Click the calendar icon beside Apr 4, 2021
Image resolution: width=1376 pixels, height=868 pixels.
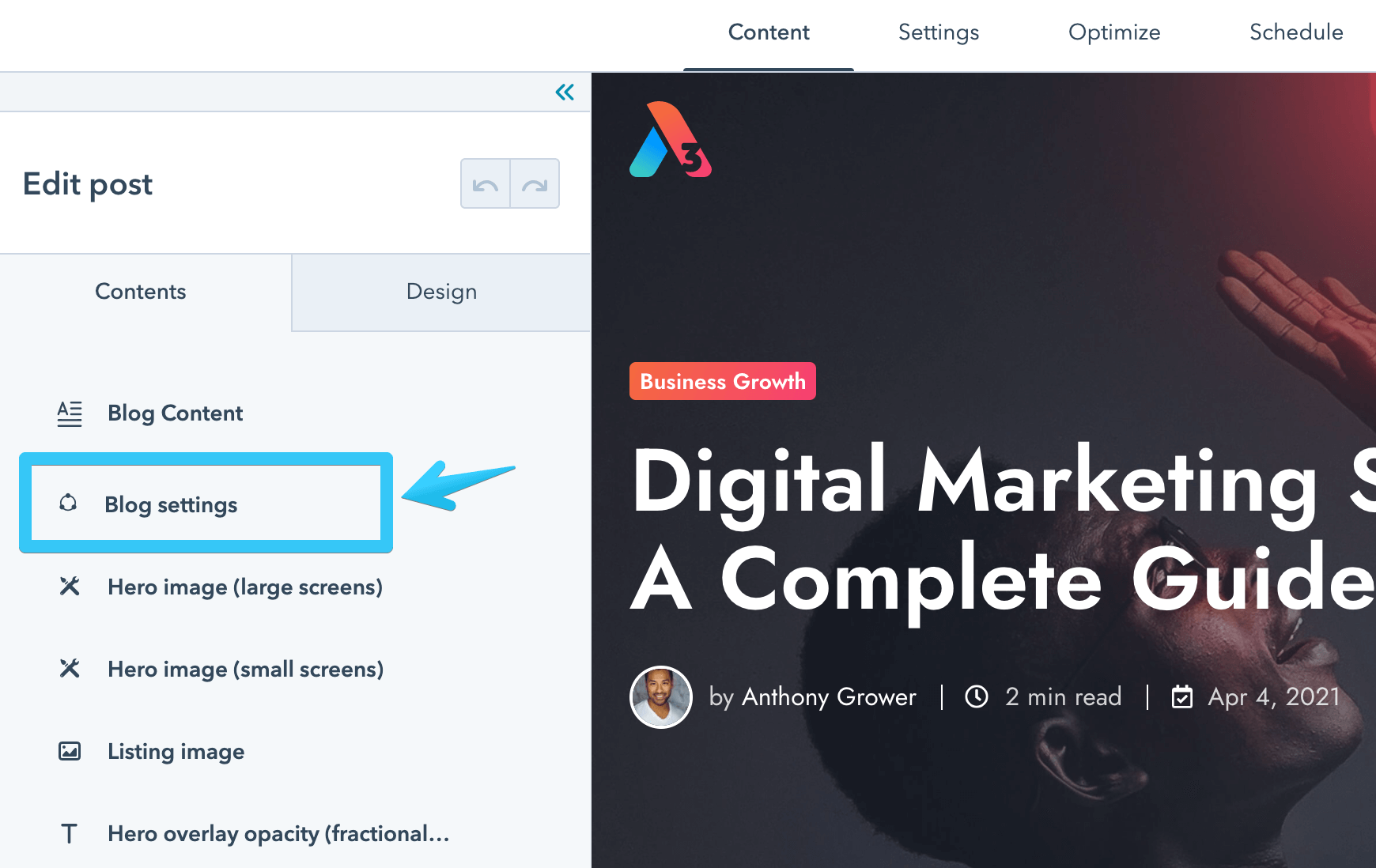pyautogui.click(x=1181, y=696)
